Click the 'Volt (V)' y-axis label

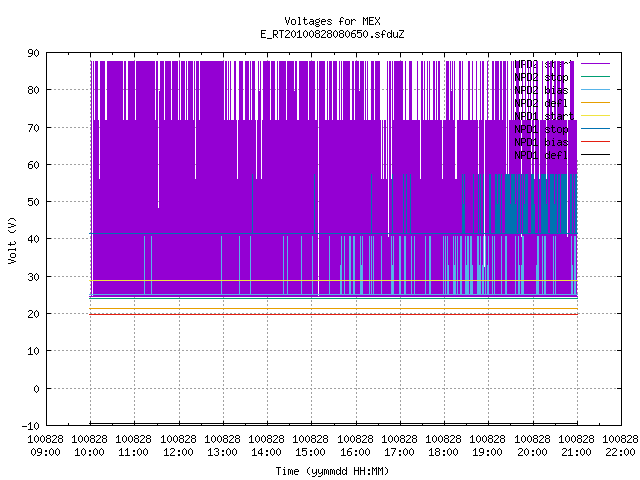[12, 240]
